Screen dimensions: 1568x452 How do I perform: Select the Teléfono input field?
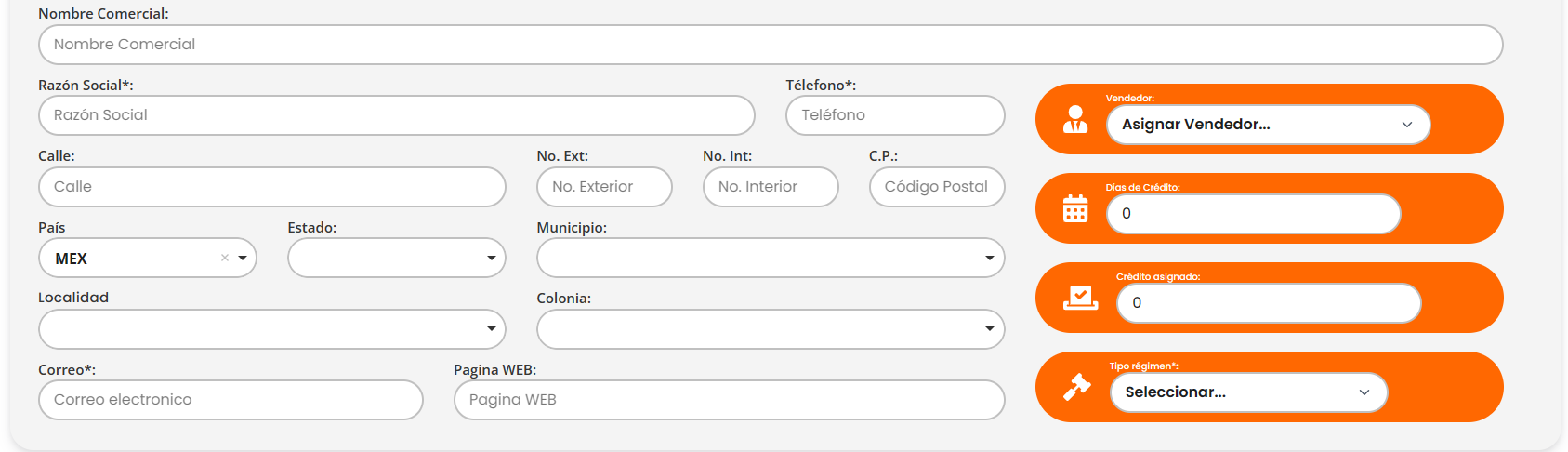point(894,115)
